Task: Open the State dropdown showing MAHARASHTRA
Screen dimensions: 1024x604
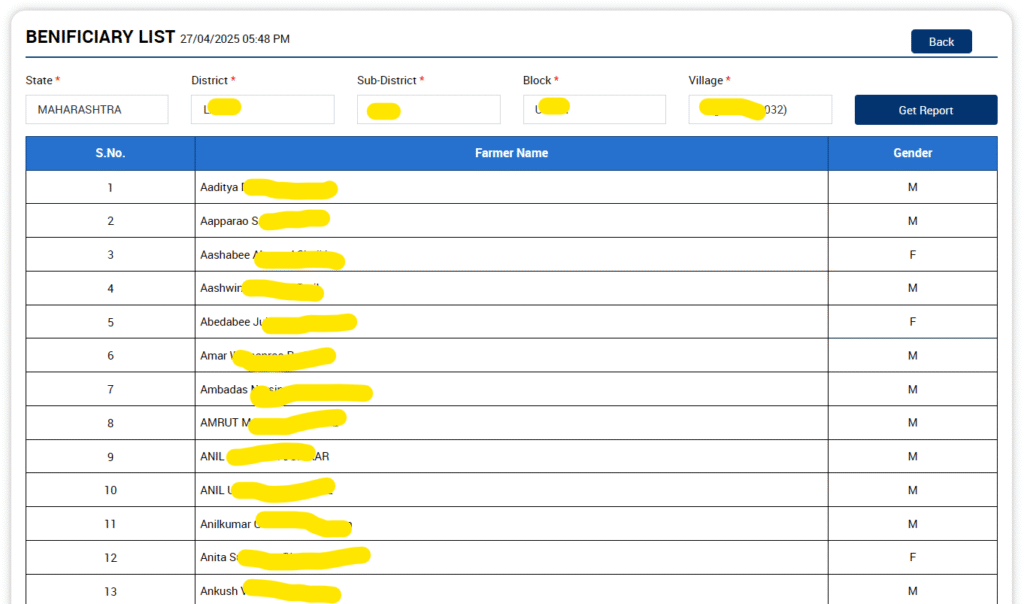Action: [x=97, y=110]
